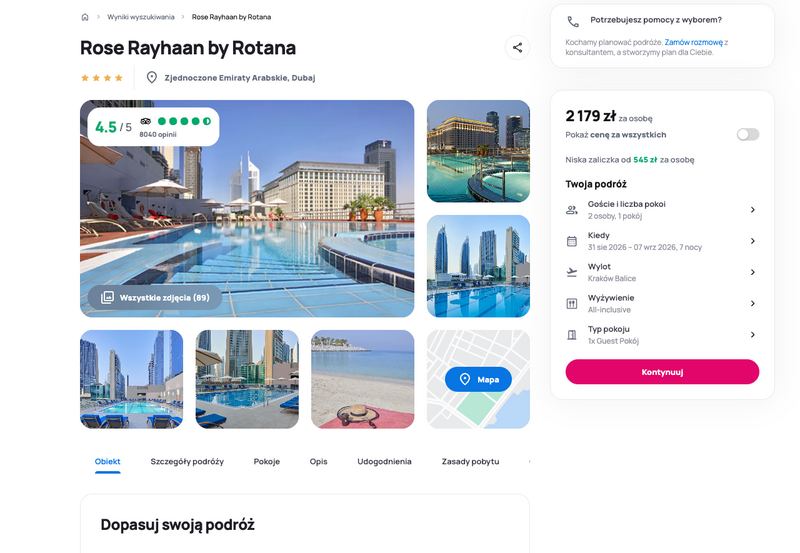Open the Wyżywienie All-inclusive selector

pyautogui.click(x=752, y=303)
